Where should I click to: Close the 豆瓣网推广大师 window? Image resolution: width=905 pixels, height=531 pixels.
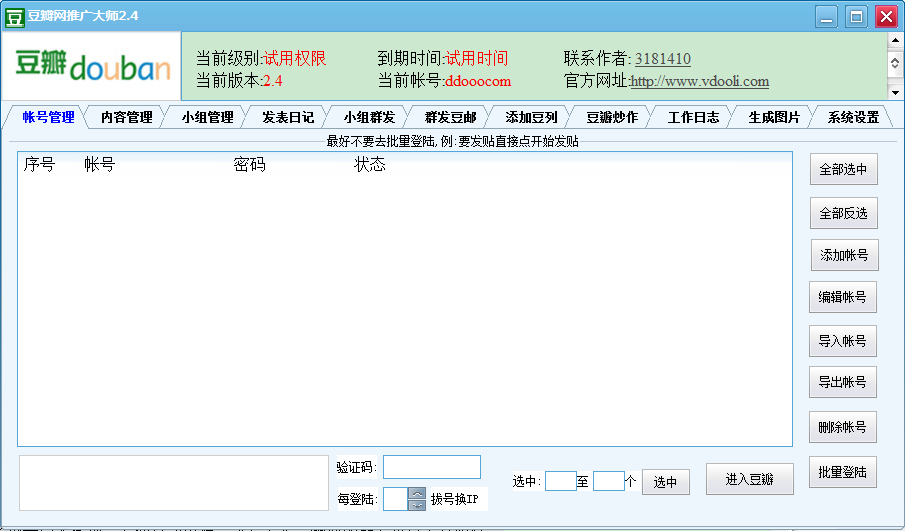click(x=887, y=17)
